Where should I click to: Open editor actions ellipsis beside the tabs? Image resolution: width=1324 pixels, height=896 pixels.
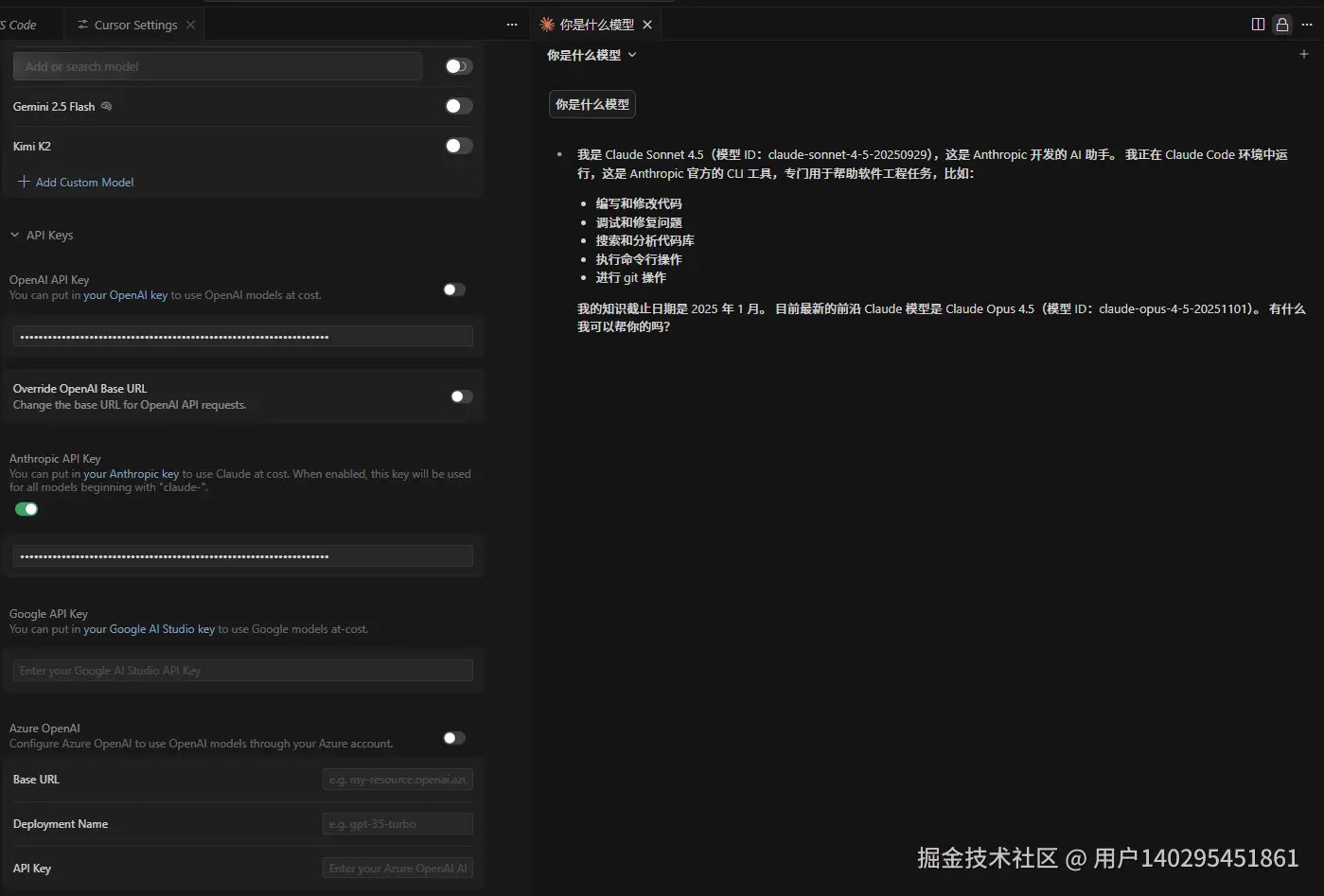tap(511, 24)
